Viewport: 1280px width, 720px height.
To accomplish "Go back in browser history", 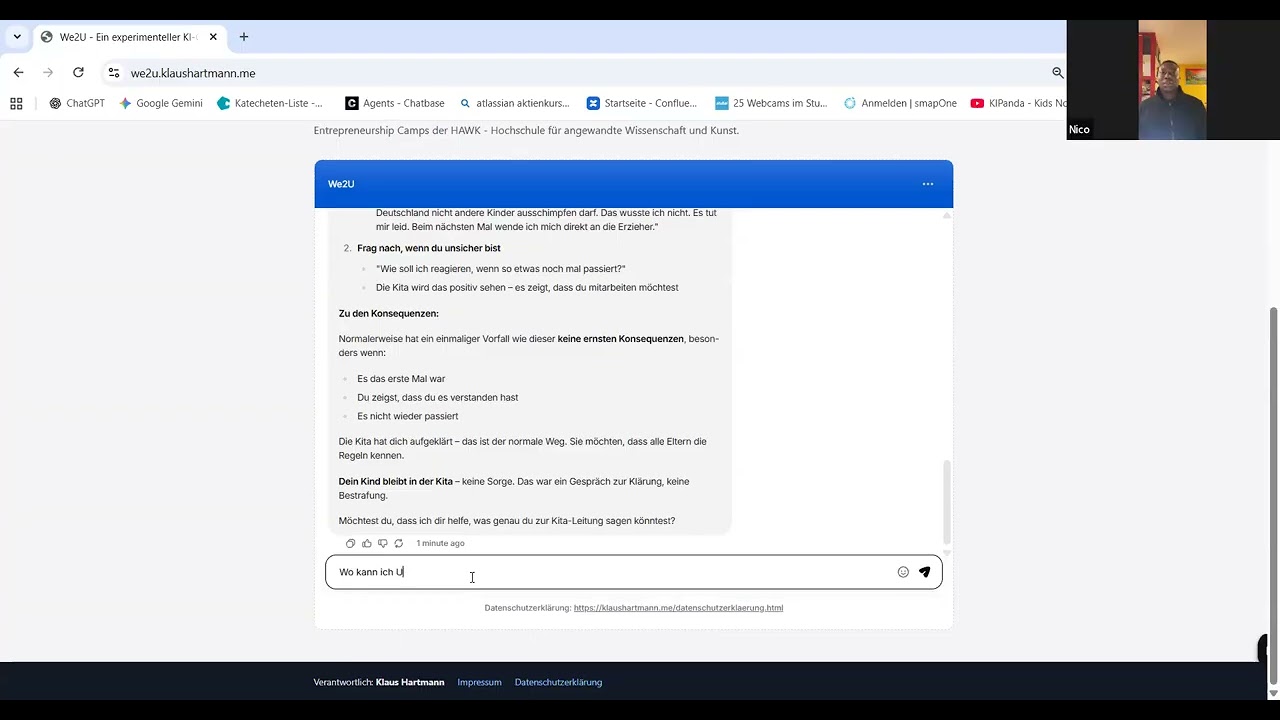I will point(18,73).
